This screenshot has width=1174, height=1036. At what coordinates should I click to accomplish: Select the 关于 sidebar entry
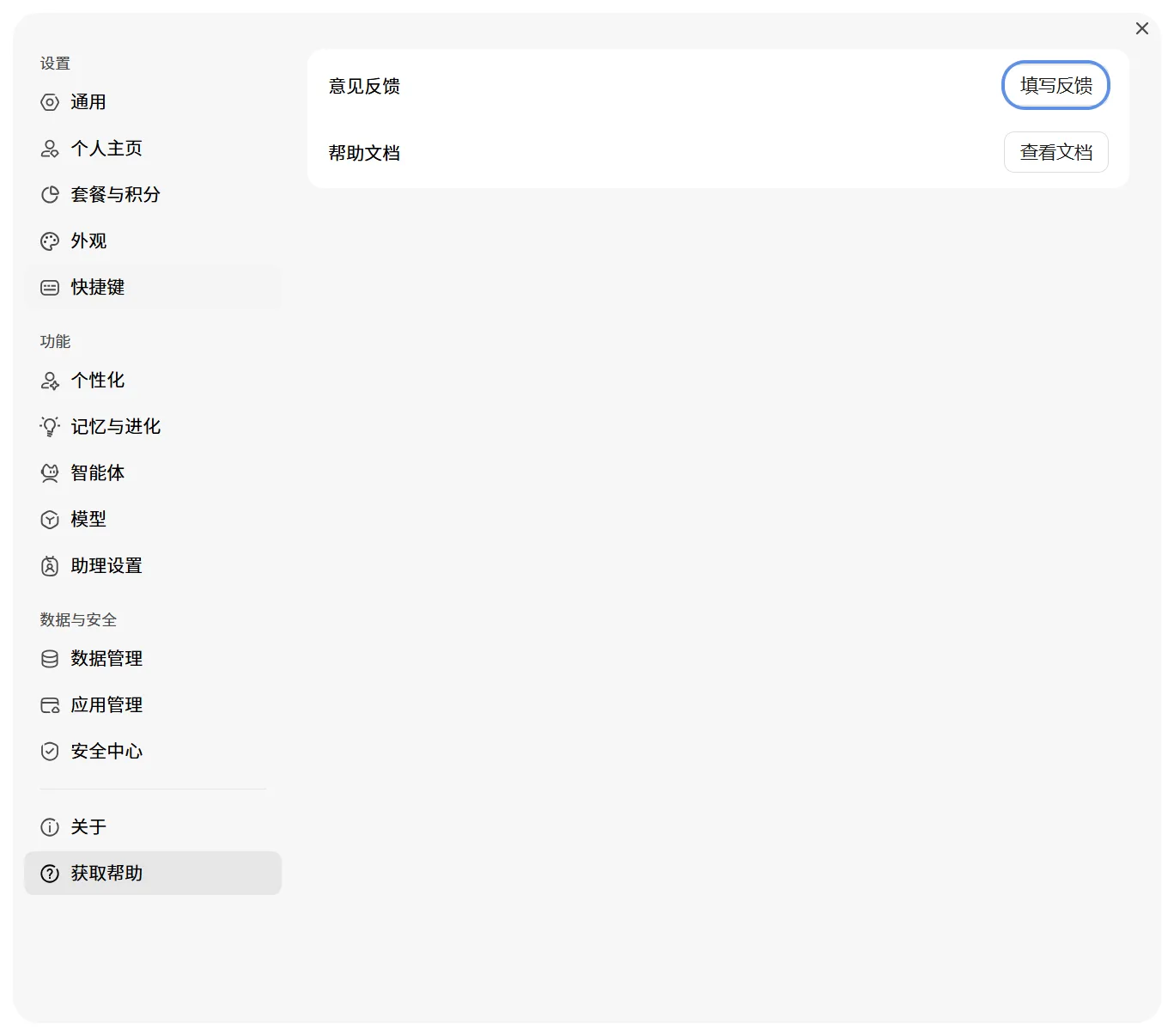[153, 827]
